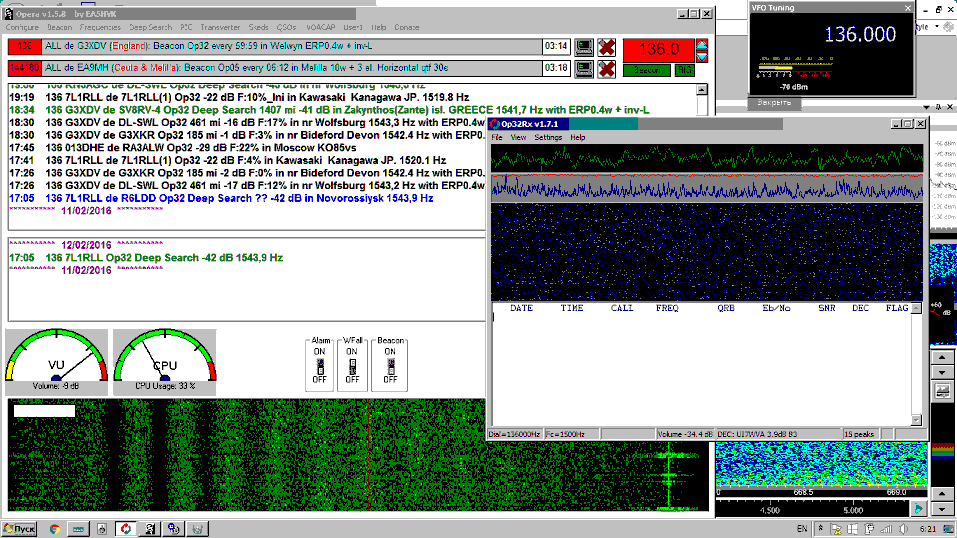Click the Op32Rx decode list scrollbar down arrow
Image resolution: width=957 pixels, height=538 pixels.
point(916,419)
